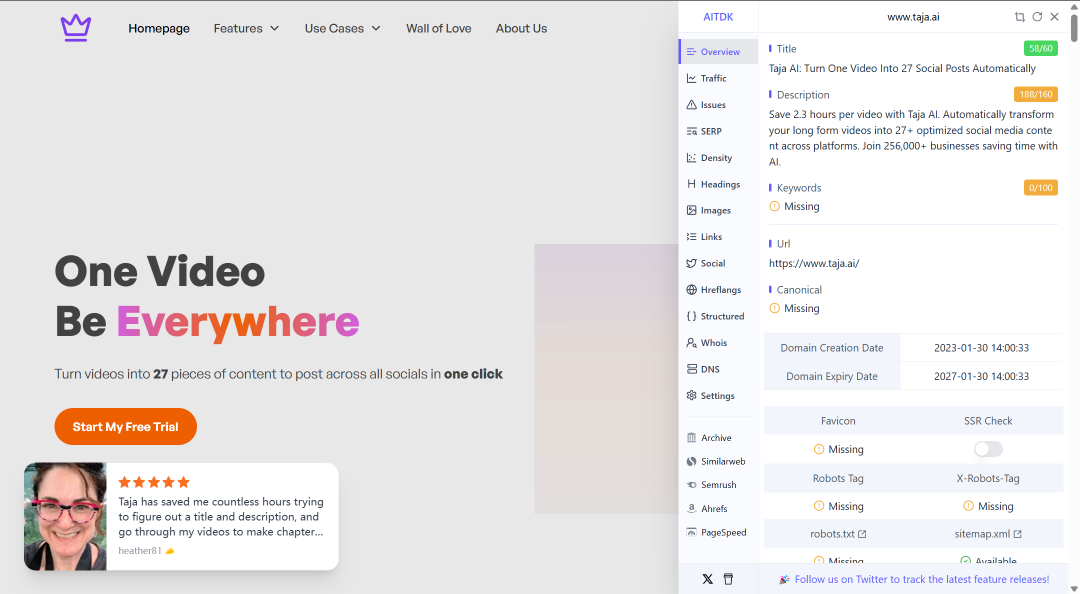
Task: Click the Settings gear icon
Action: pos(692,396)
